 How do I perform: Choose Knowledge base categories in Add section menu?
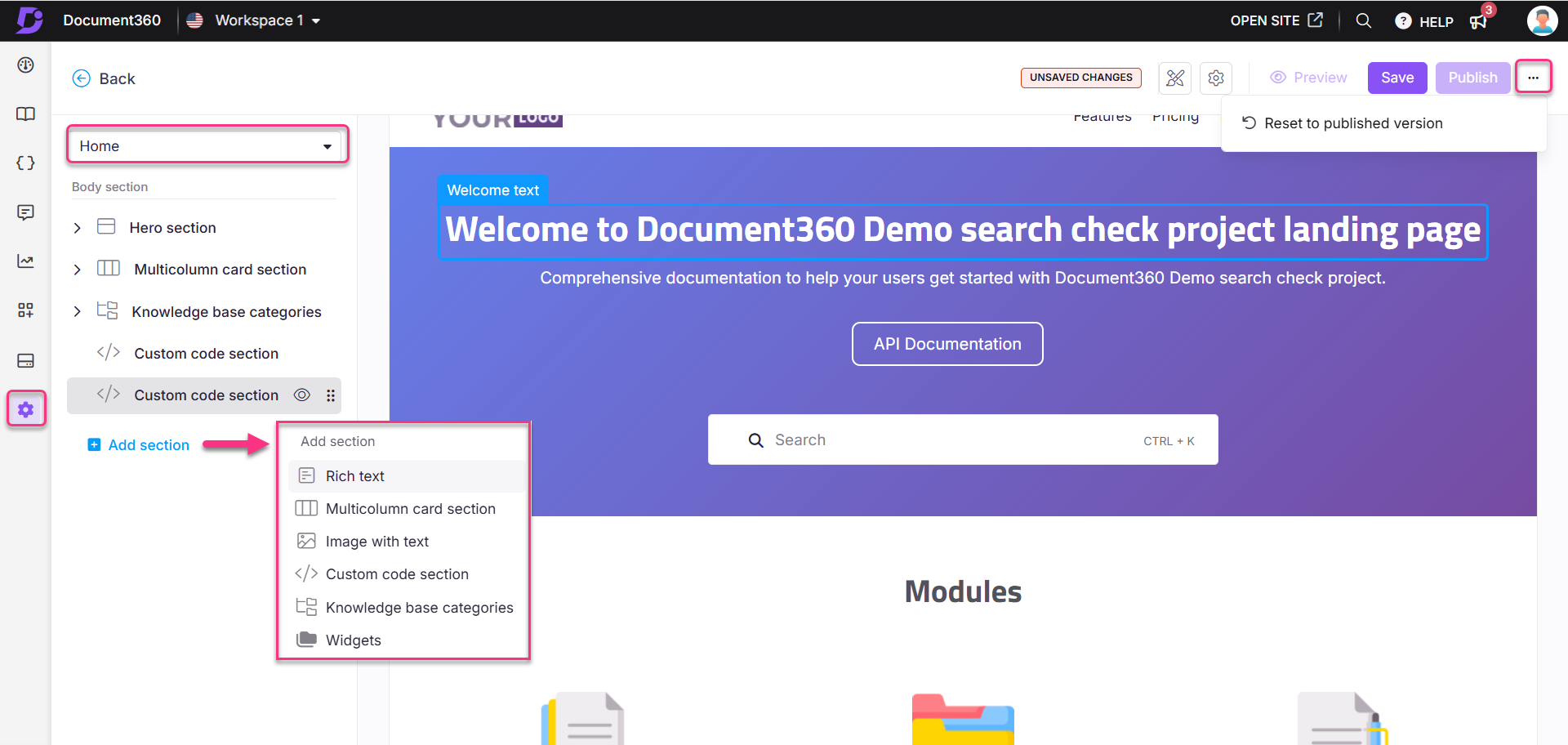[407, 607]
